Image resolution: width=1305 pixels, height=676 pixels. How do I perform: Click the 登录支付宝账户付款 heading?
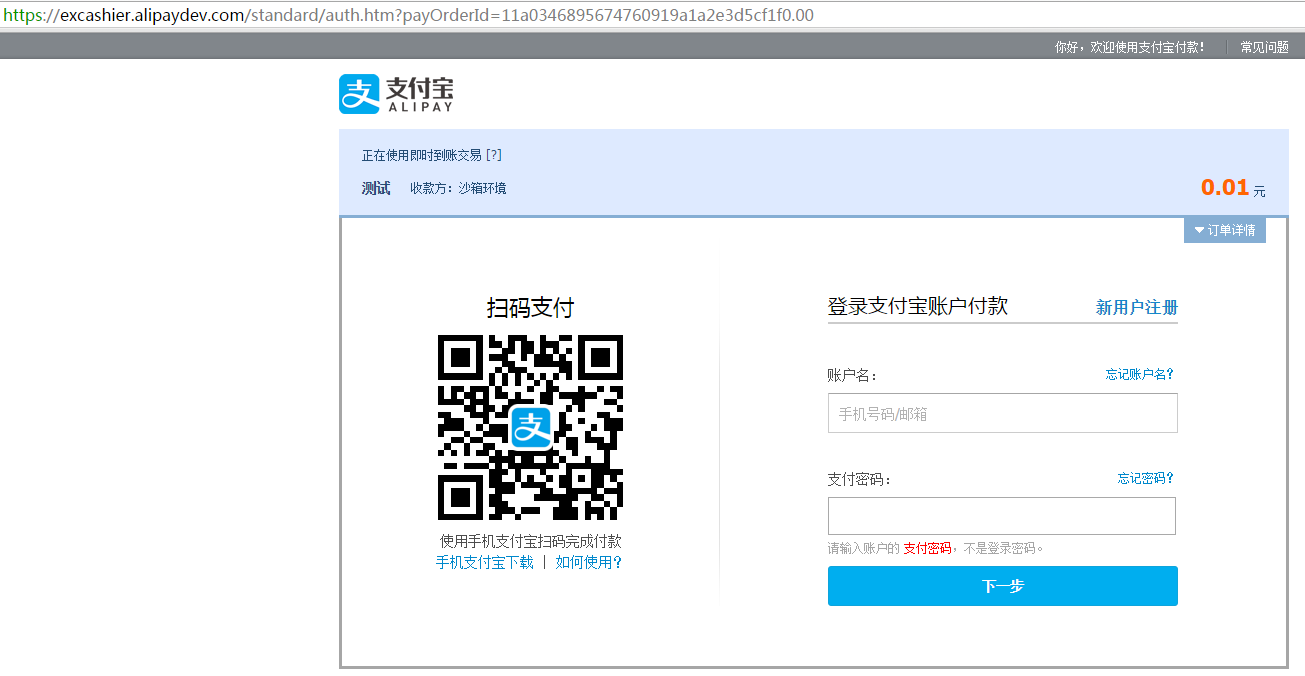(x=918, y=306)
